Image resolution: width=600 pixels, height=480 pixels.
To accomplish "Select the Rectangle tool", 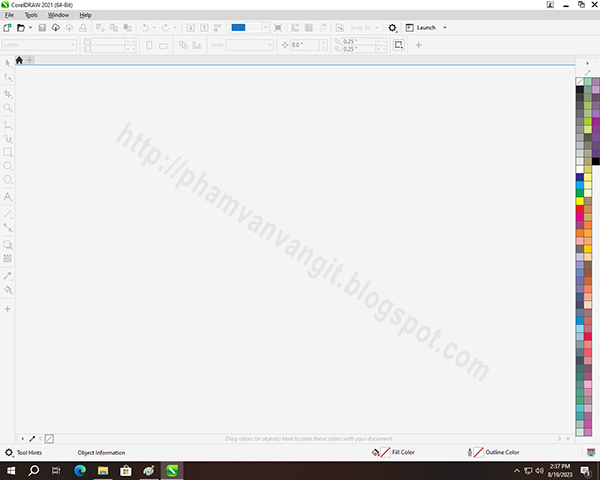I will pyautogui.click(x=8, y=152).
